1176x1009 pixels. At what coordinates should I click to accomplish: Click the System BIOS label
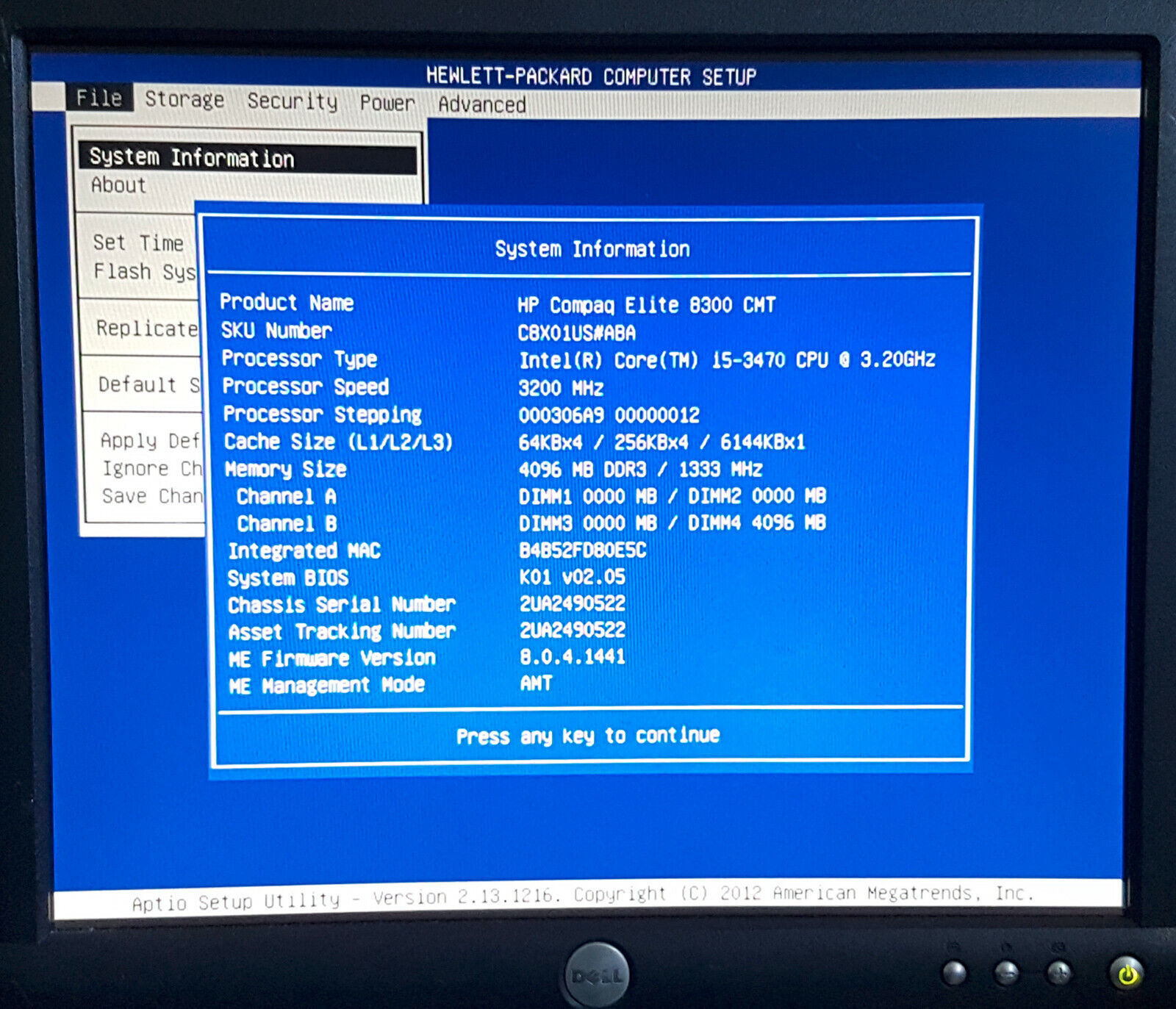pyautogui.click(x=288, y=578)
